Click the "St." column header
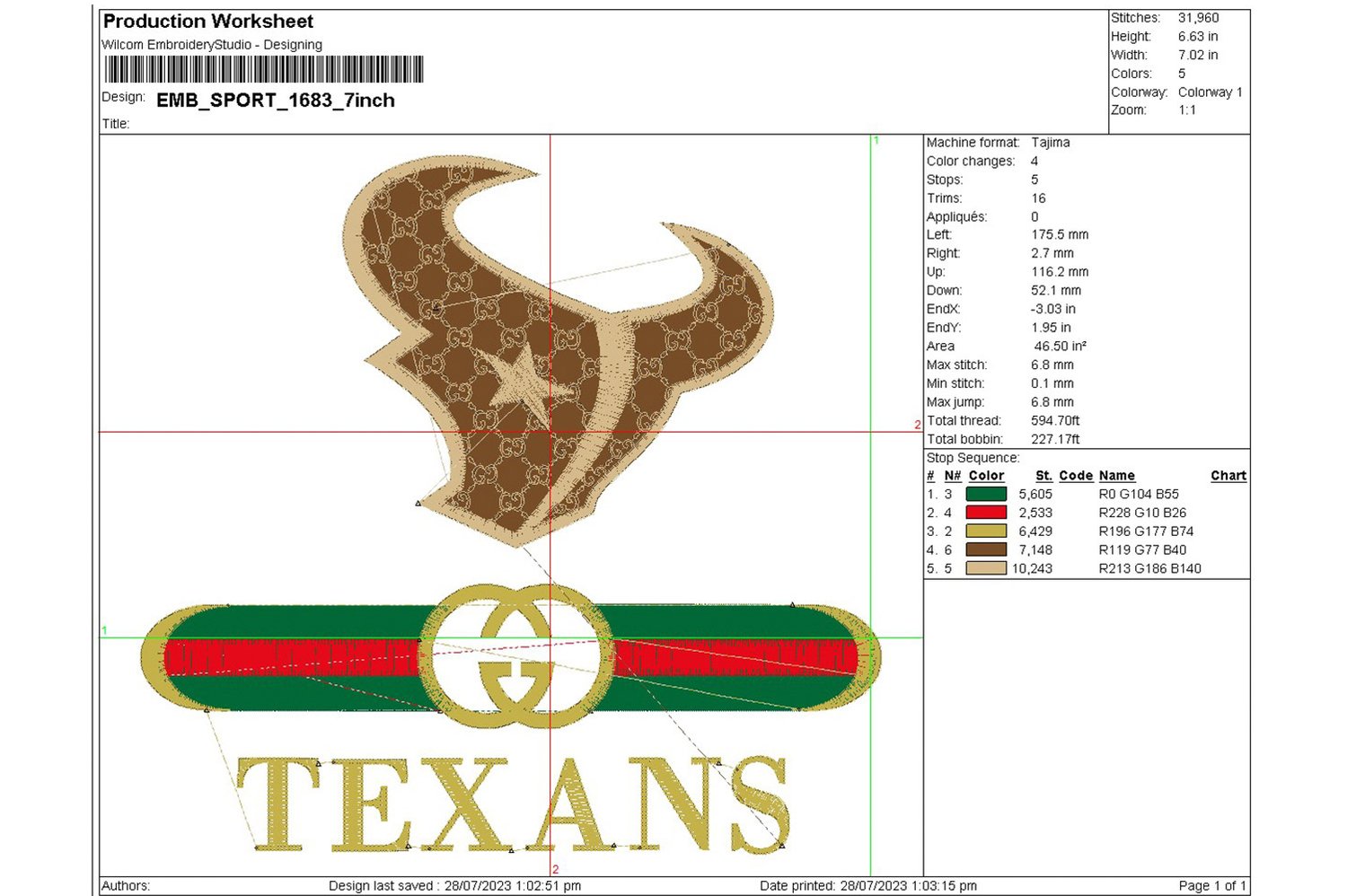Screen dimensions: 1347x896 pos(1043,476)
